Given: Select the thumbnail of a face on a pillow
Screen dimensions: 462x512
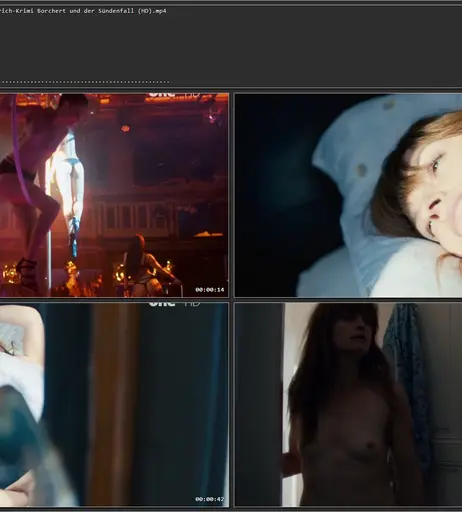Looking at the screenshot, I should point(348,195).
